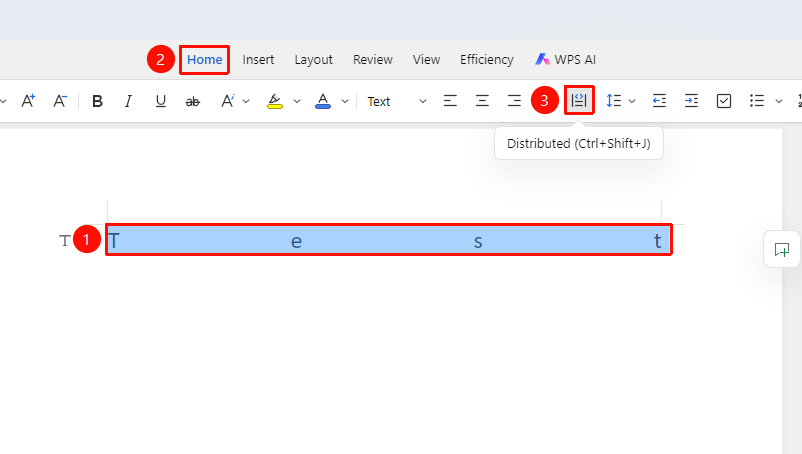The image size is (802, 454).
Task: Open the Home tab
Action: (205, 60)
